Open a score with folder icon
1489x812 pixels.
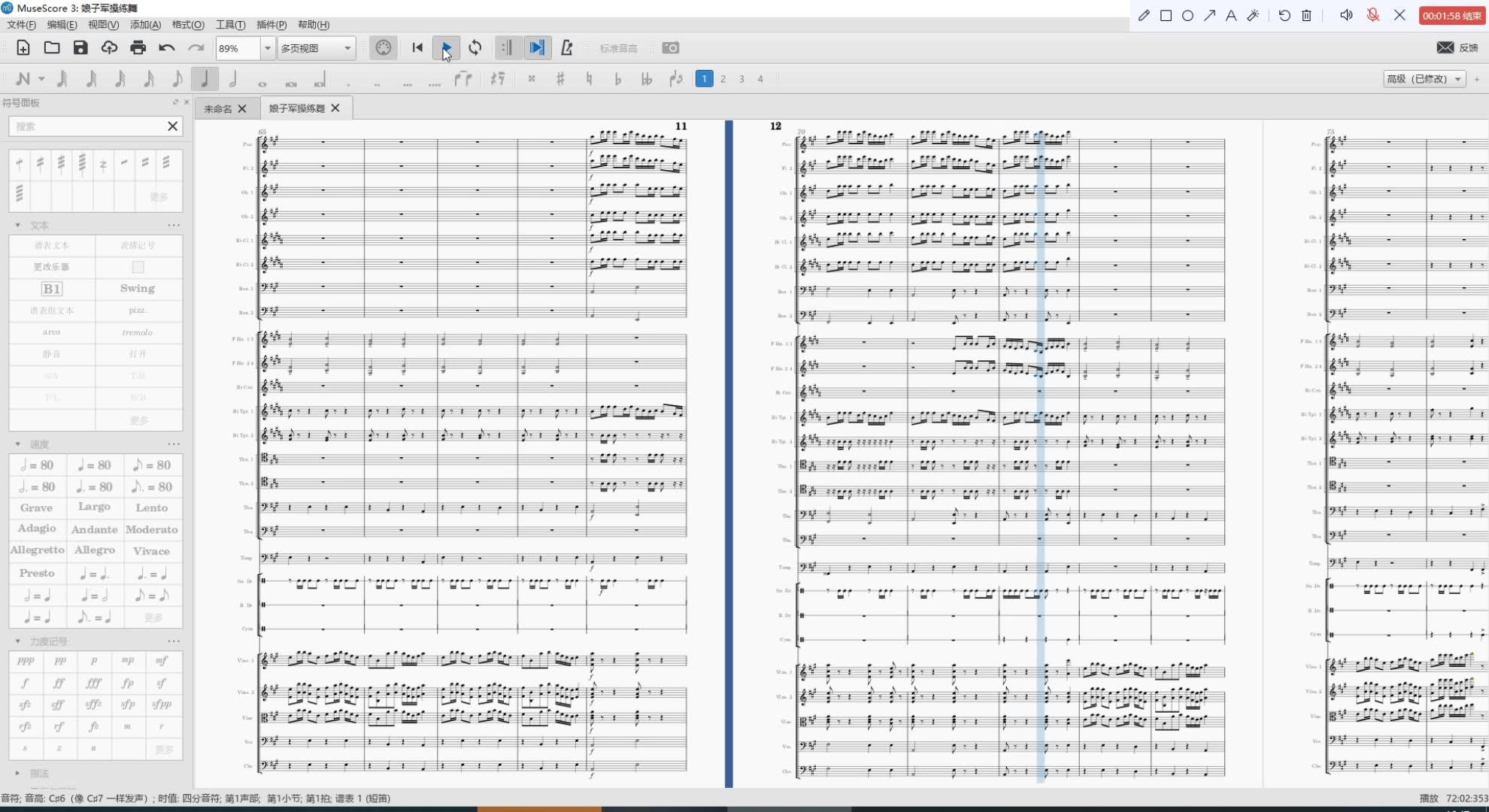coord(52,48)
